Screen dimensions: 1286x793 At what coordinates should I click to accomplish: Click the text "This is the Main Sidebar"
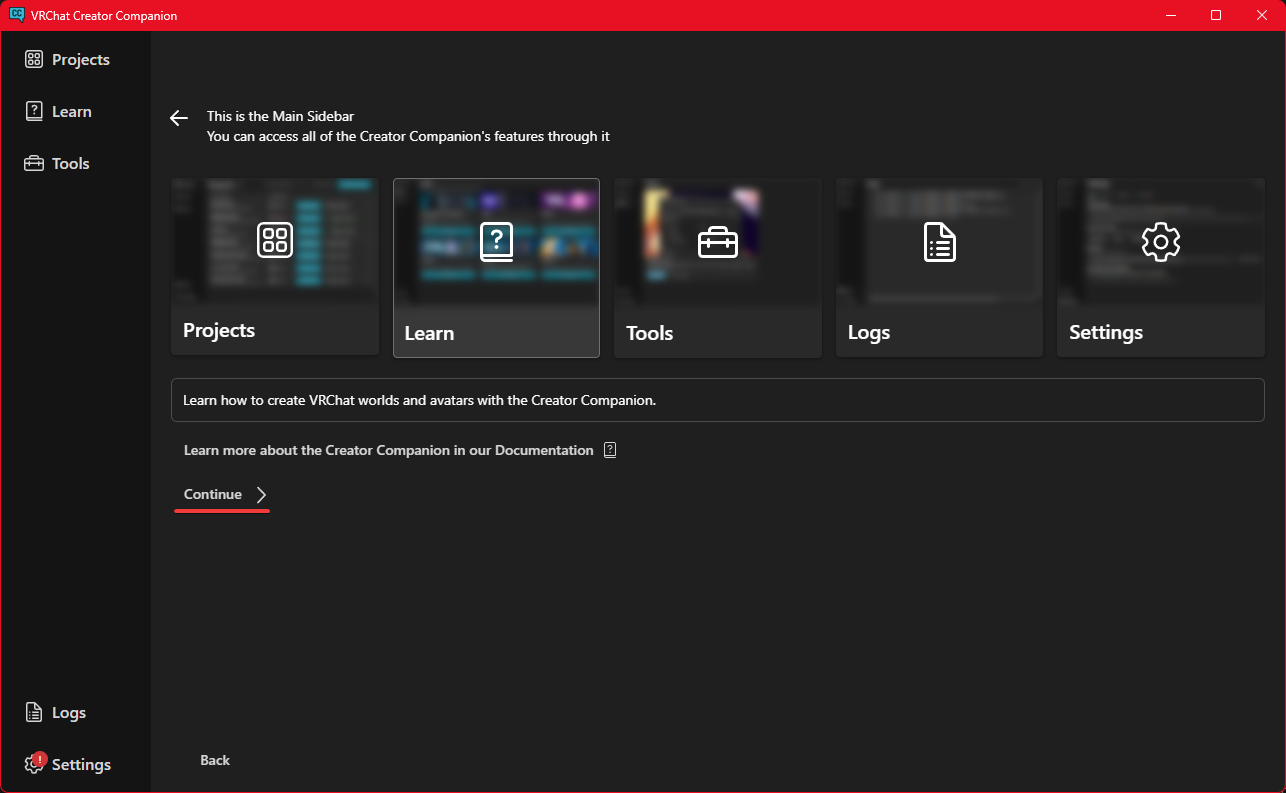280,117
